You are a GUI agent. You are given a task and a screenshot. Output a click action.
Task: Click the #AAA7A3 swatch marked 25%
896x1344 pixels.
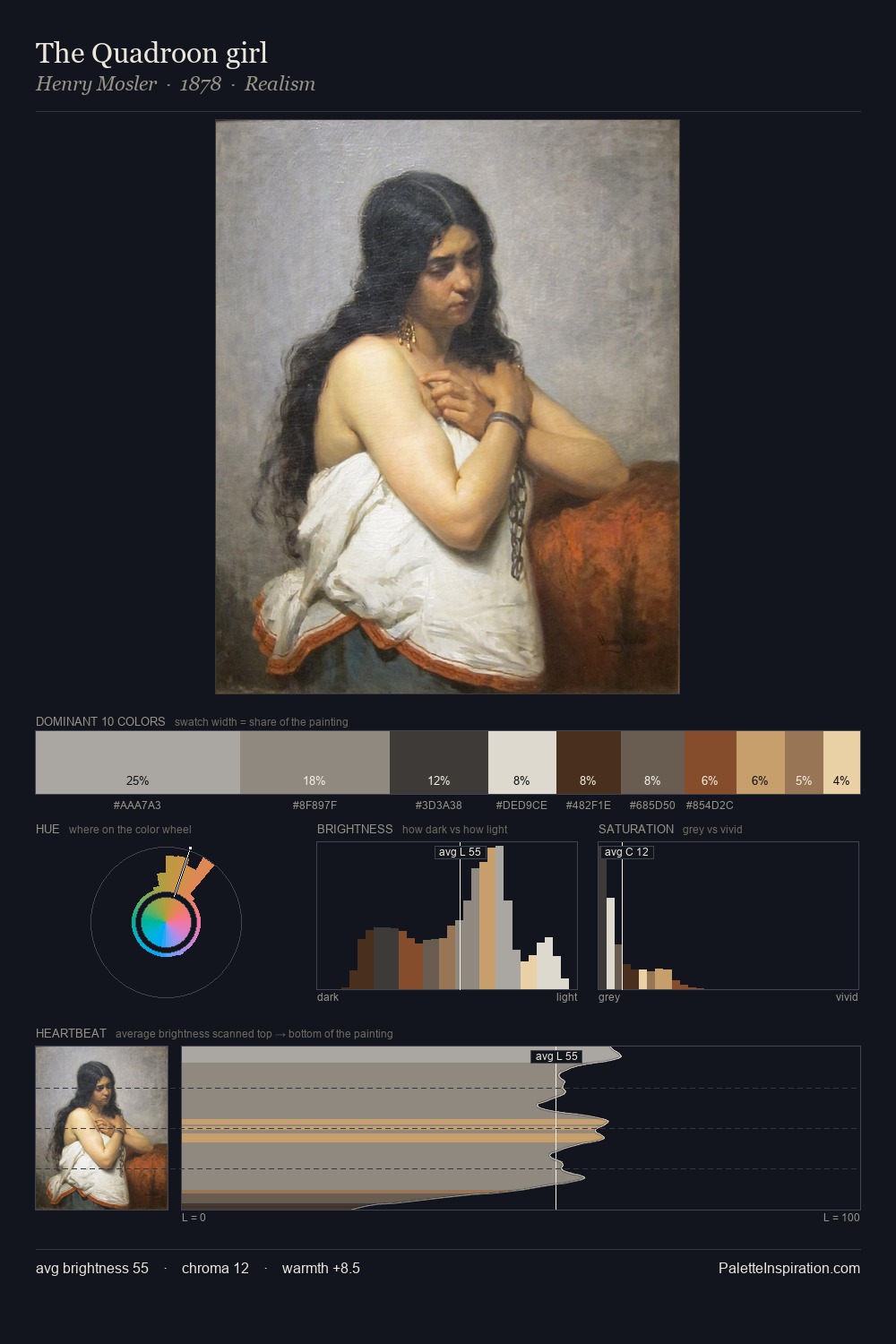(x=138, y=762)
